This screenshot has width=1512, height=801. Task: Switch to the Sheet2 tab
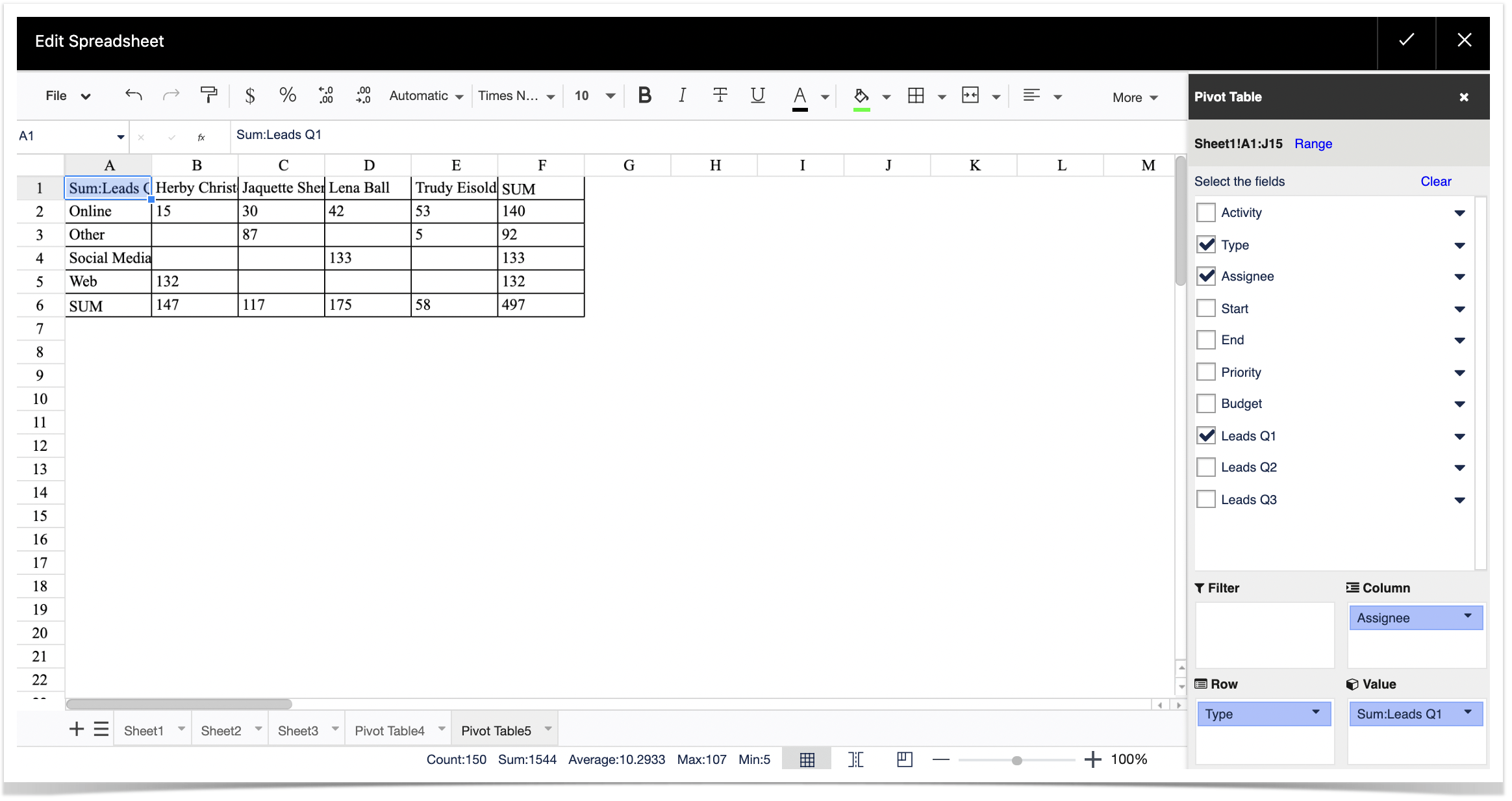tap(221, 730)
